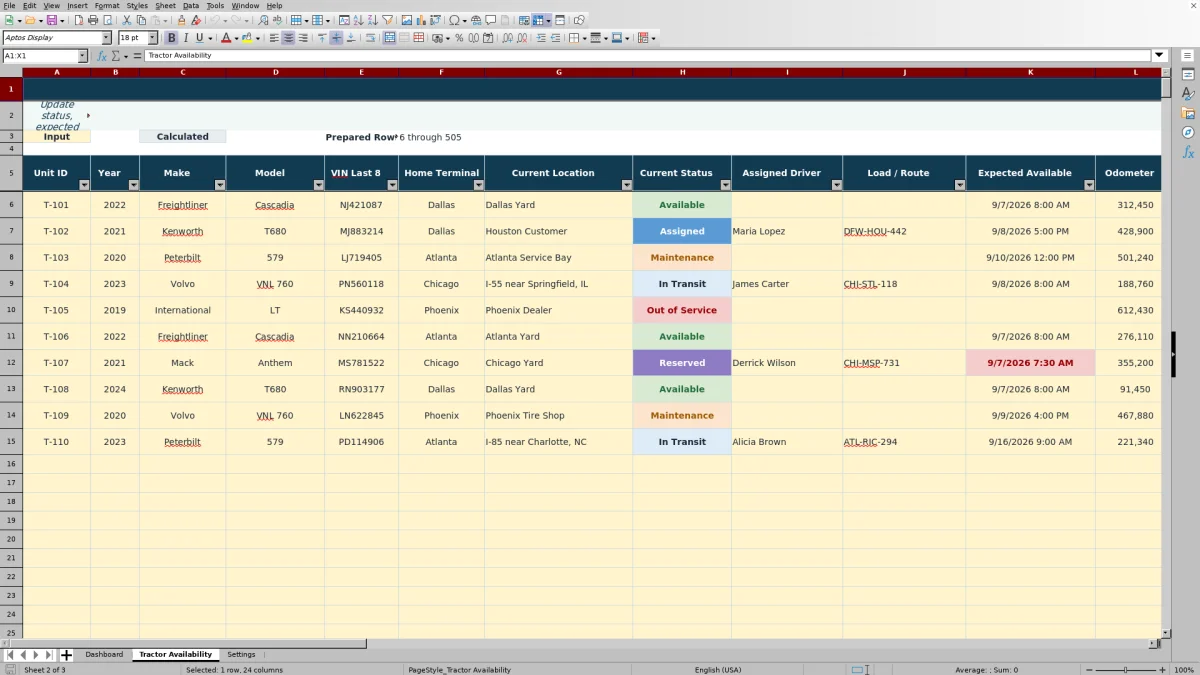The height and width of the screenshot is (675, 1200).
Task: Click the Save document icon
Action: (51, 20)
